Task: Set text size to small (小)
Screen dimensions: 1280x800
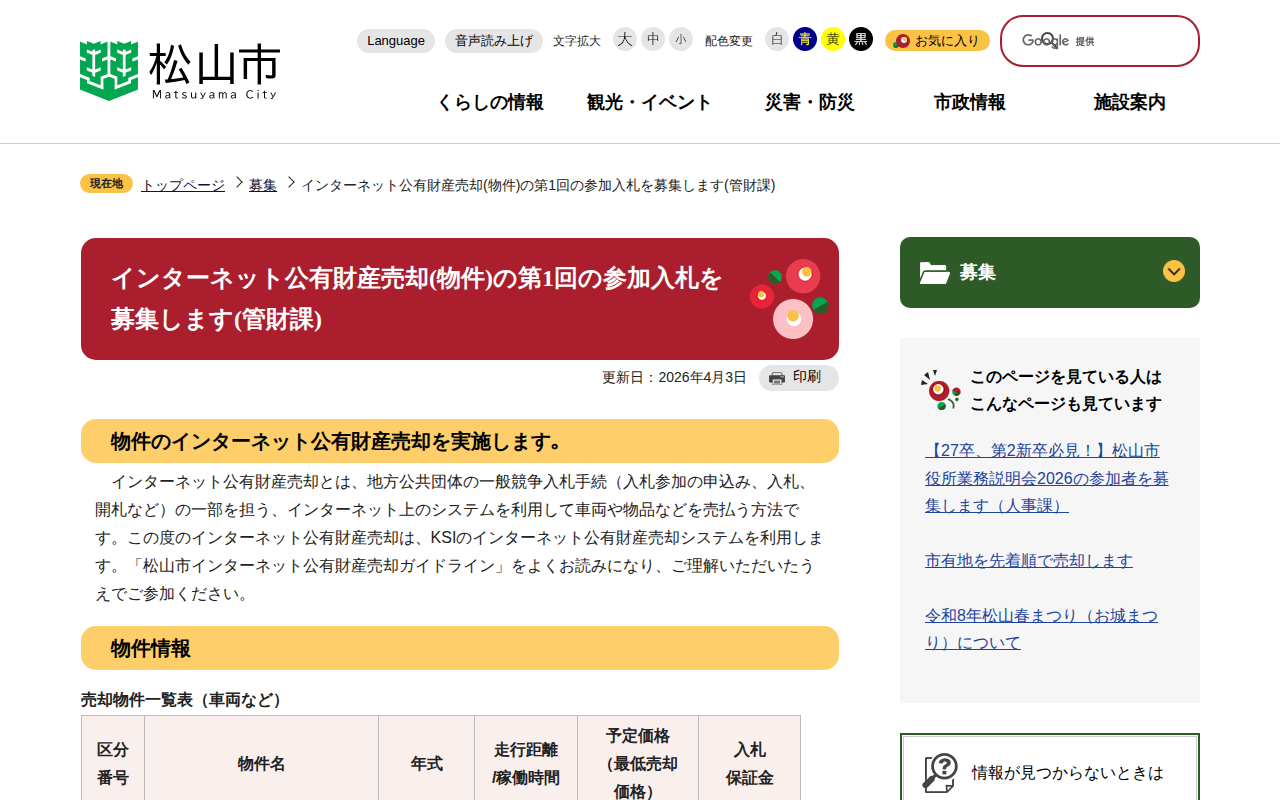Action: [681, 39]
